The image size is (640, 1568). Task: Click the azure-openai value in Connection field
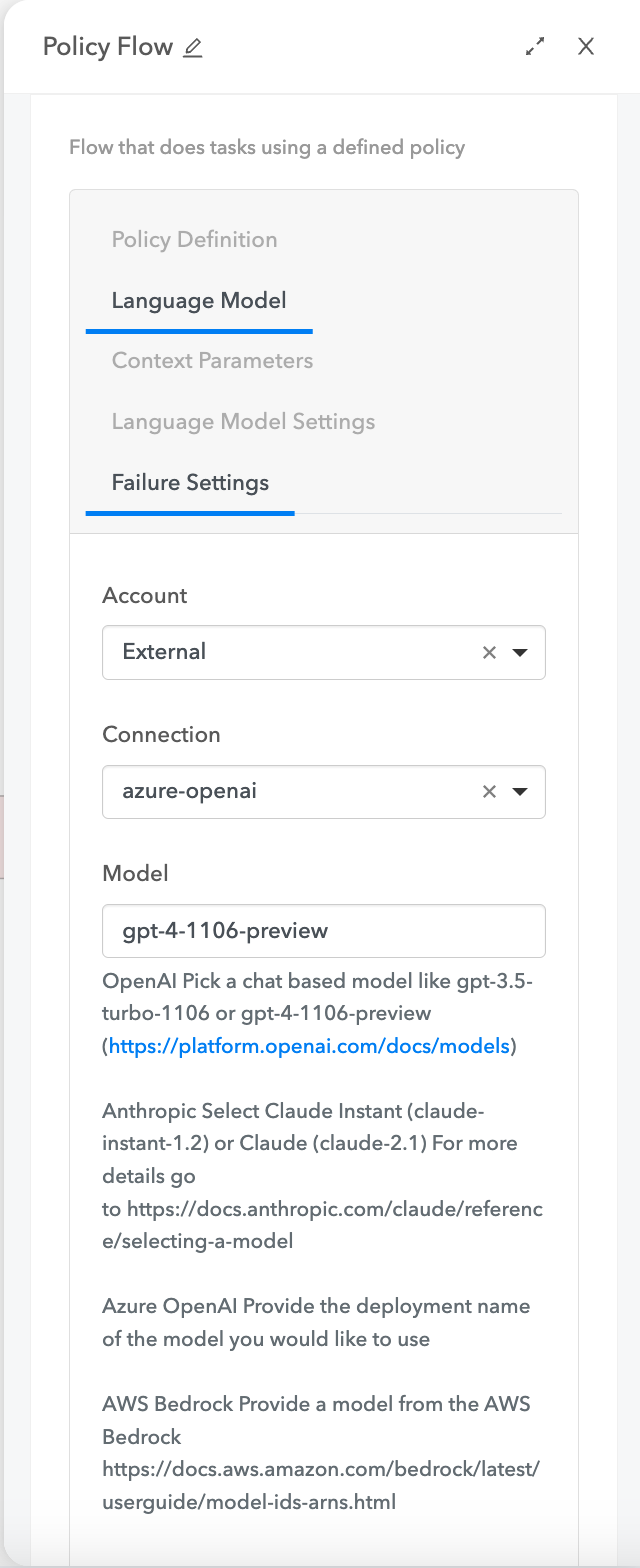coord(190,791)
